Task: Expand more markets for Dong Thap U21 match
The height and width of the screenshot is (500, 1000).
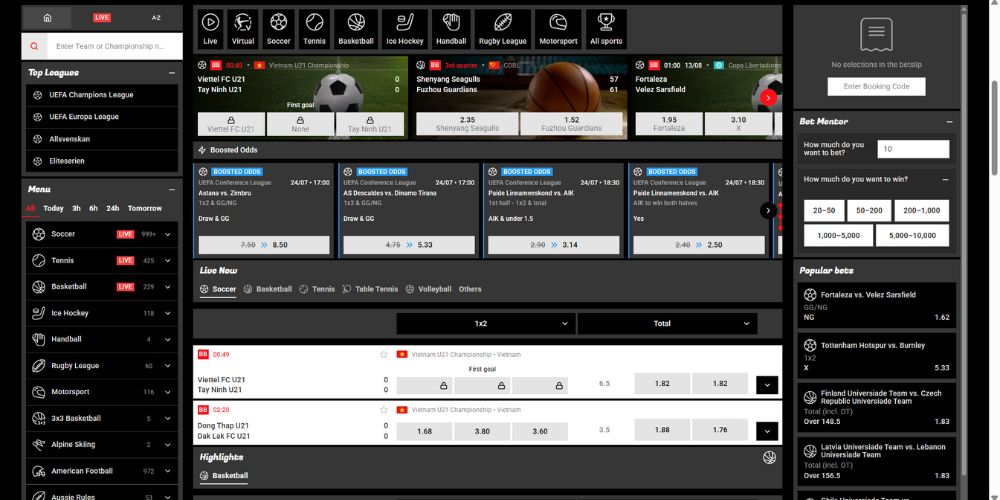Action: [767, 431]
